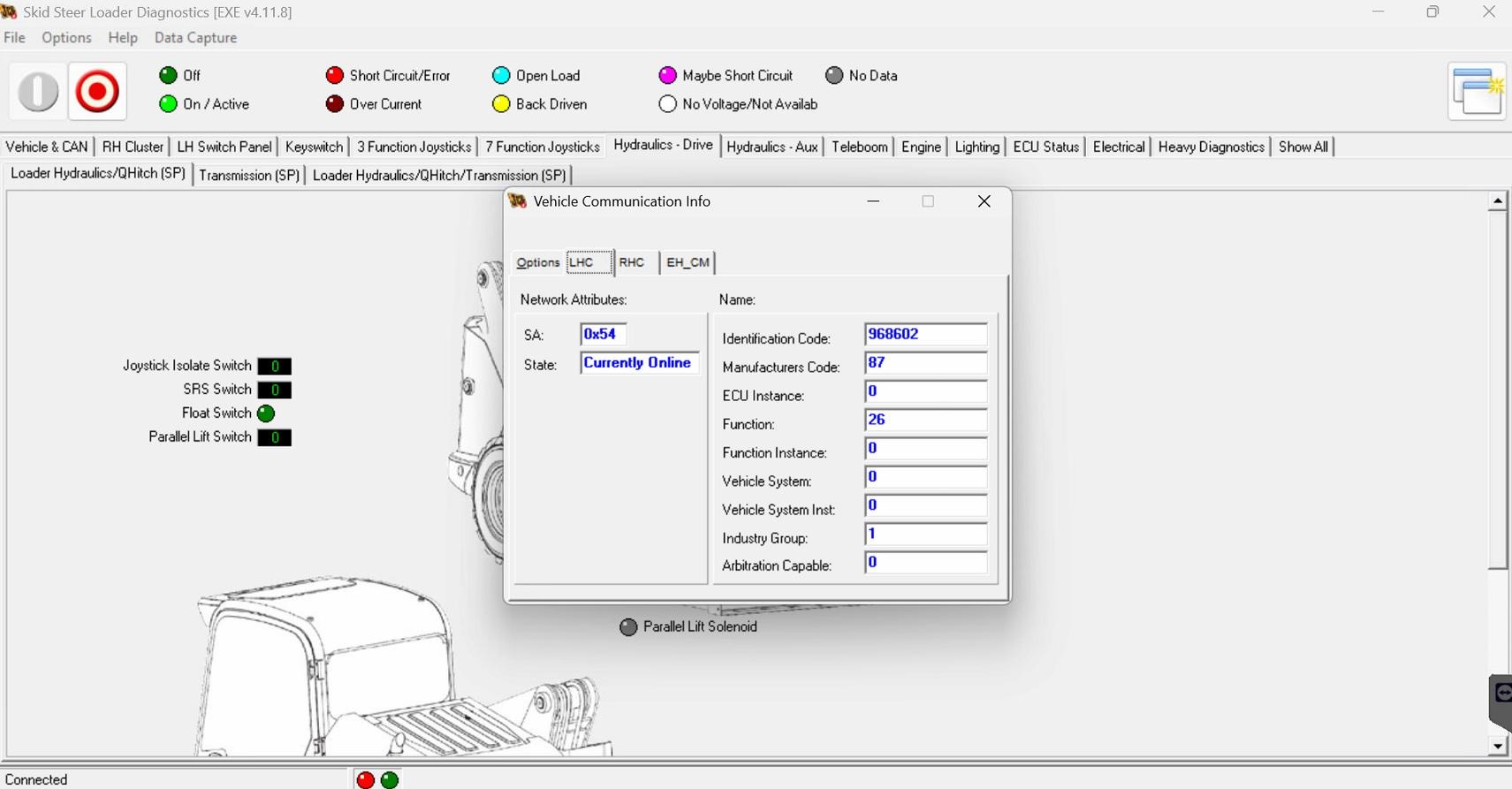
Task: Switch to the Keyswitch tab
Action: click(x=314, y=147)
